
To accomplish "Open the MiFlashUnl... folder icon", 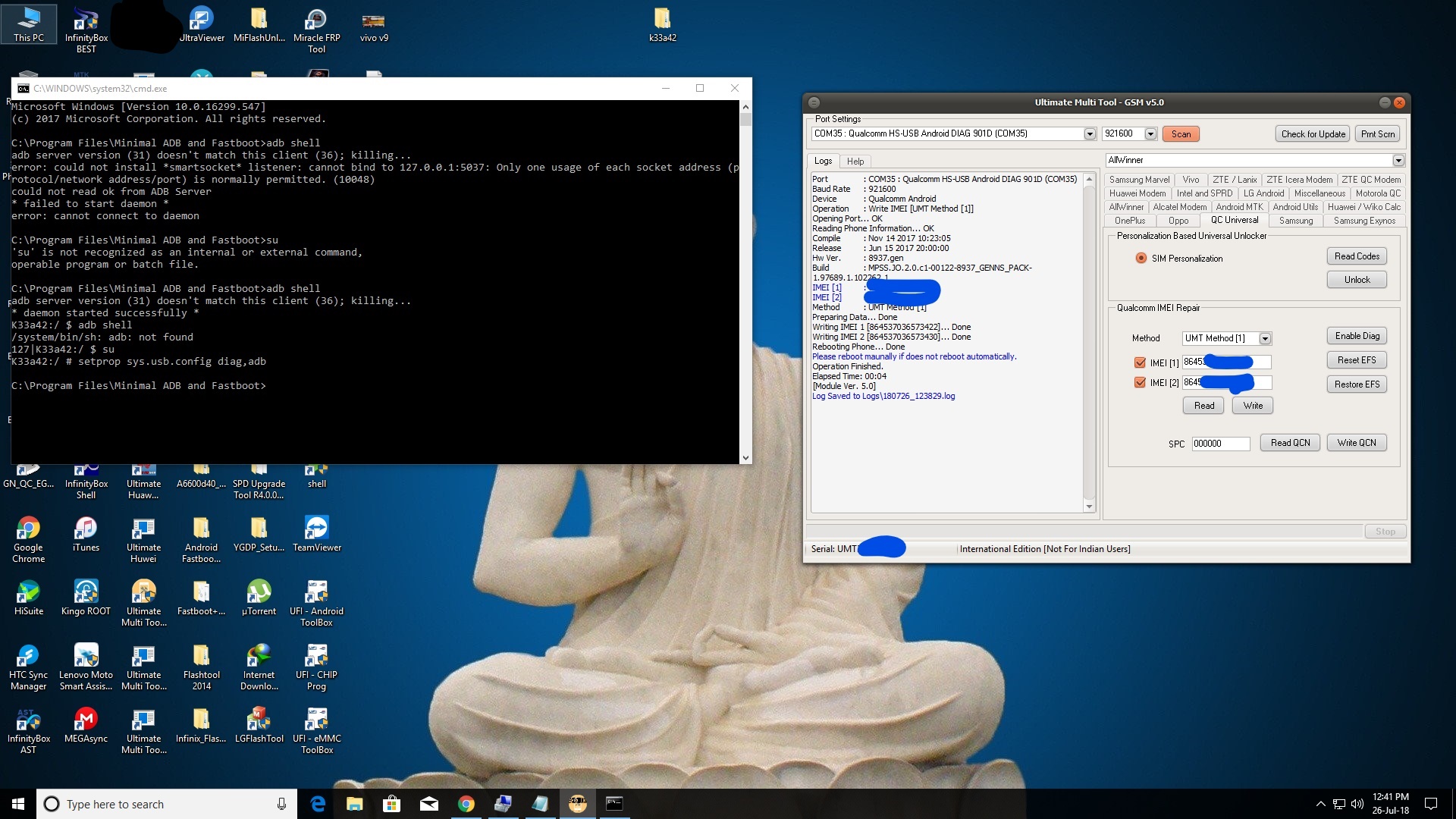I will 259,24.
